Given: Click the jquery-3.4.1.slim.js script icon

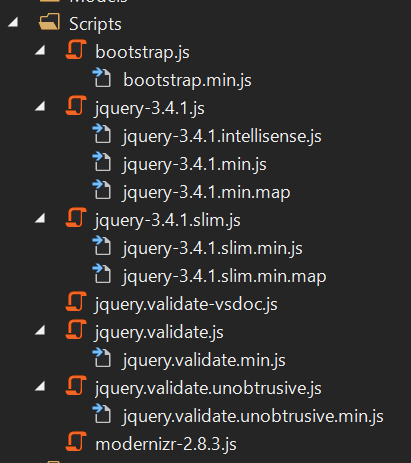Looking at the screenshot, I should pos(76,218).
